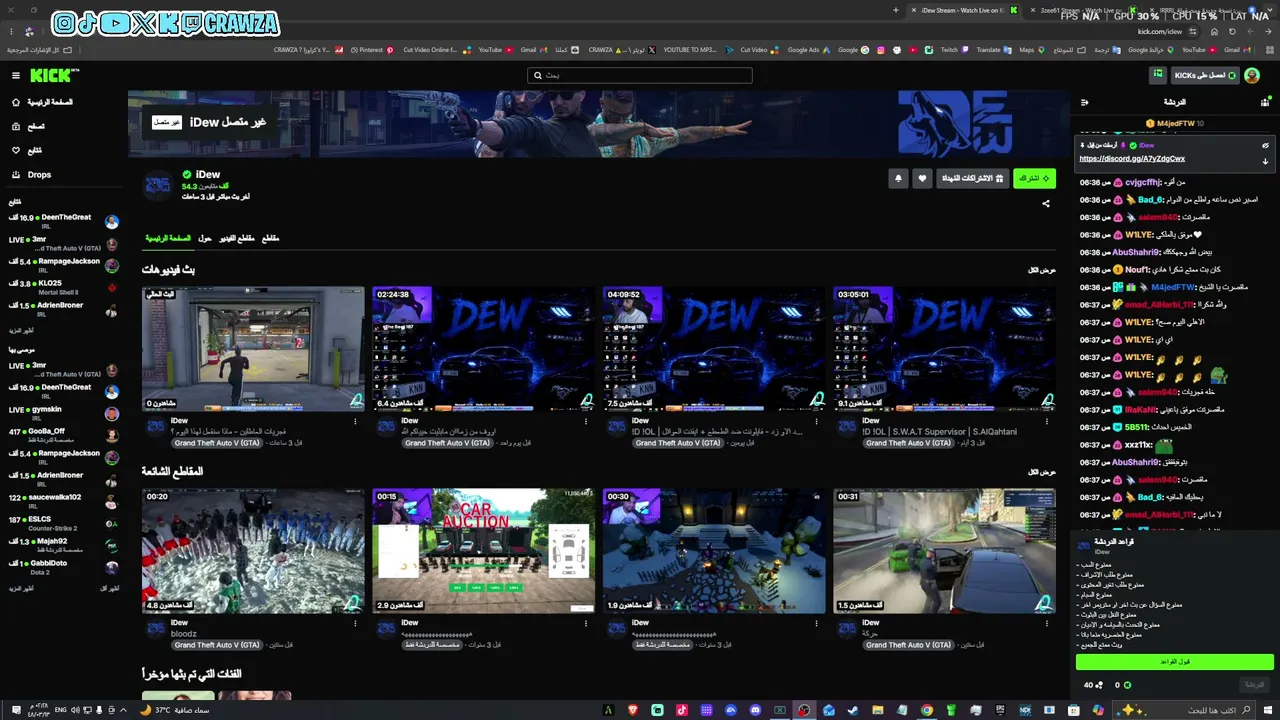1280x720 pixels.
Task: Click the Get KICKs button
Action: coord(1205,75)
